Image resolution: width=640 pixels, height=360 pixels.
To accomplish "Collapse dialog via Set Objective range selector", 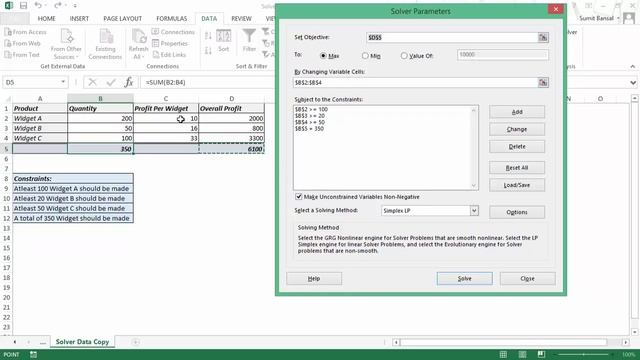I will pos(543,38).
